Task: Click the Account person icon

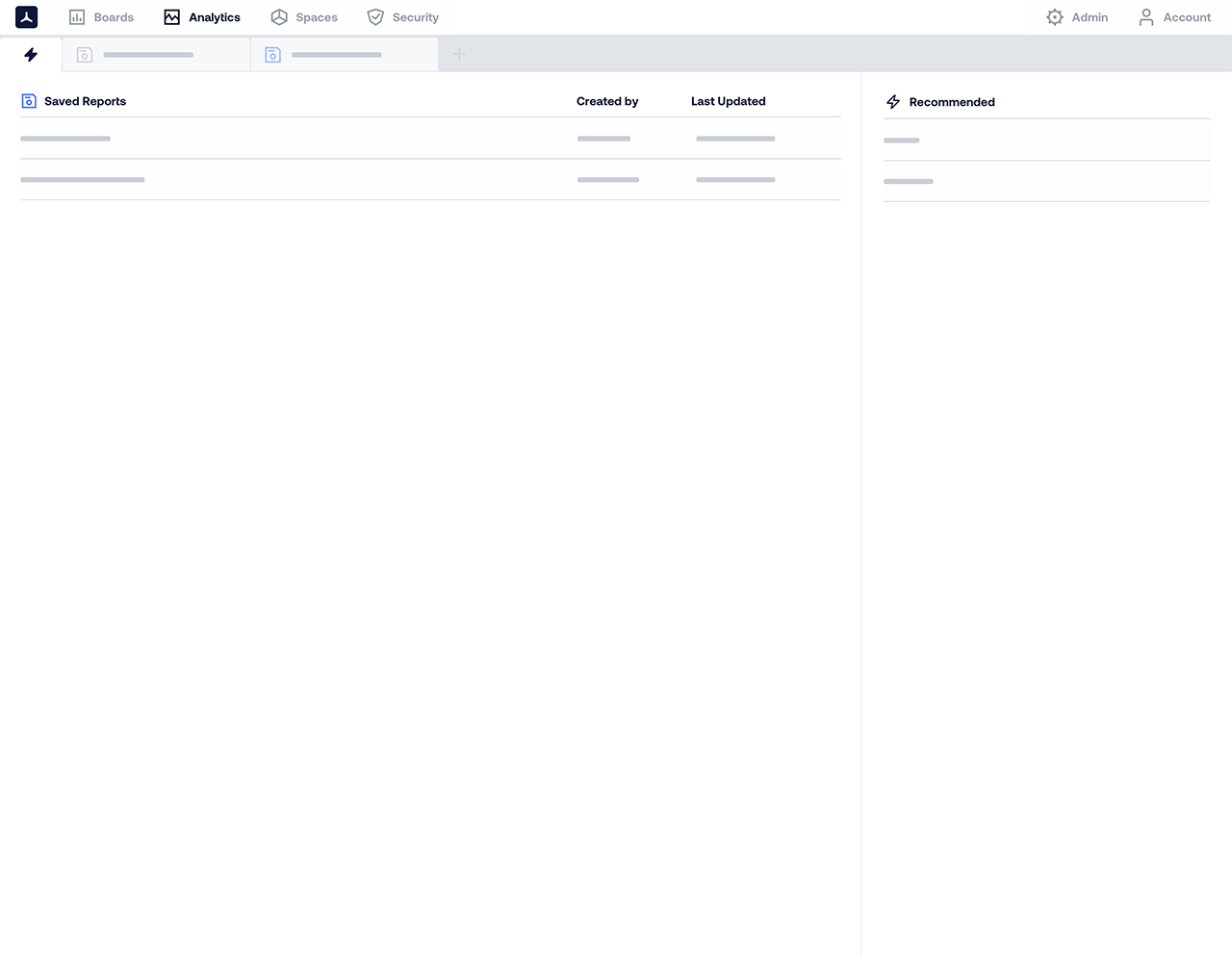Action: click(x=1146, y=17)
